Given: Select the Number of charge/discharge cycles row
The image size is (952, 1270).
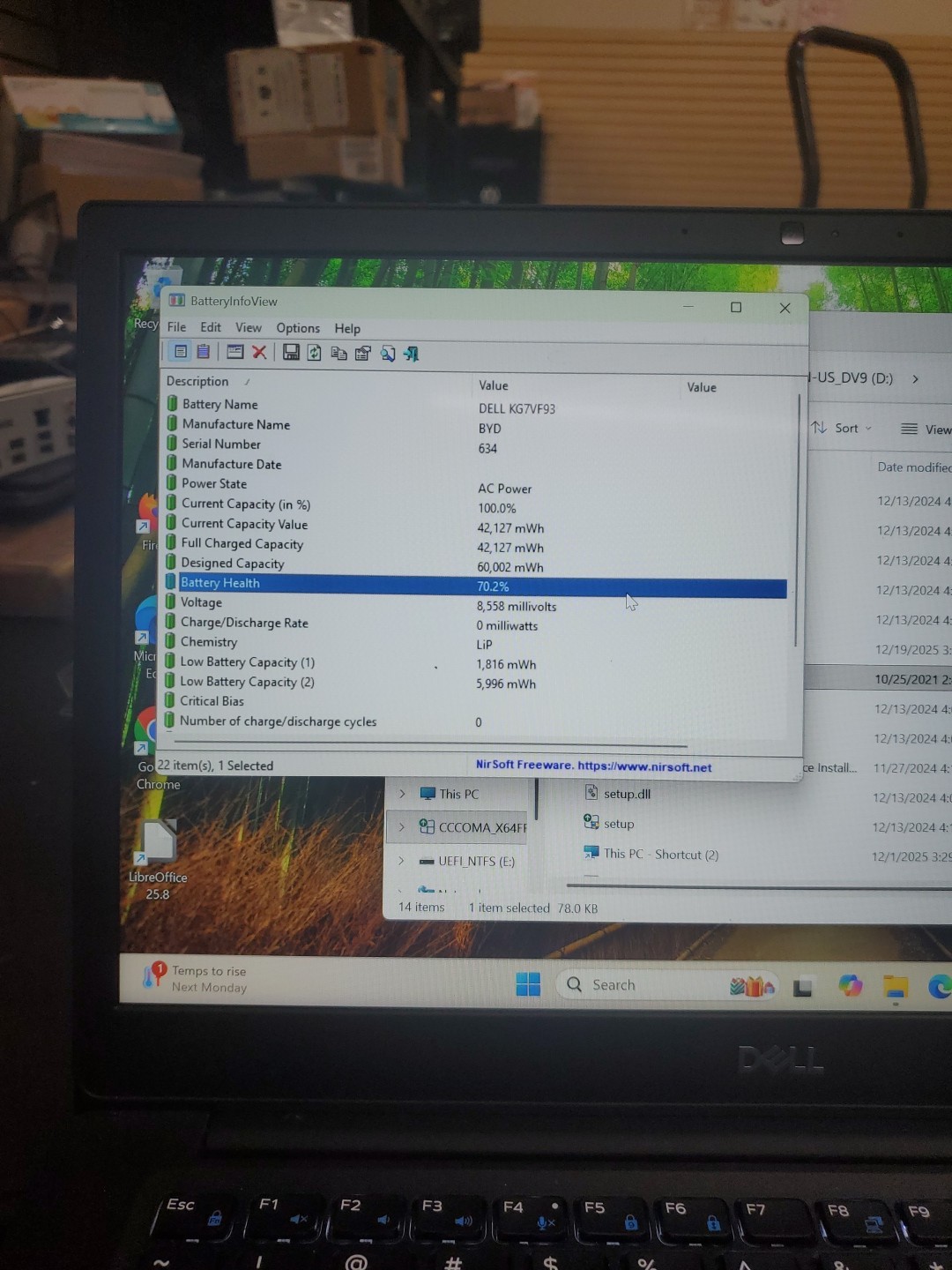Looking at the screenshot, I should [x=476, y=721].
